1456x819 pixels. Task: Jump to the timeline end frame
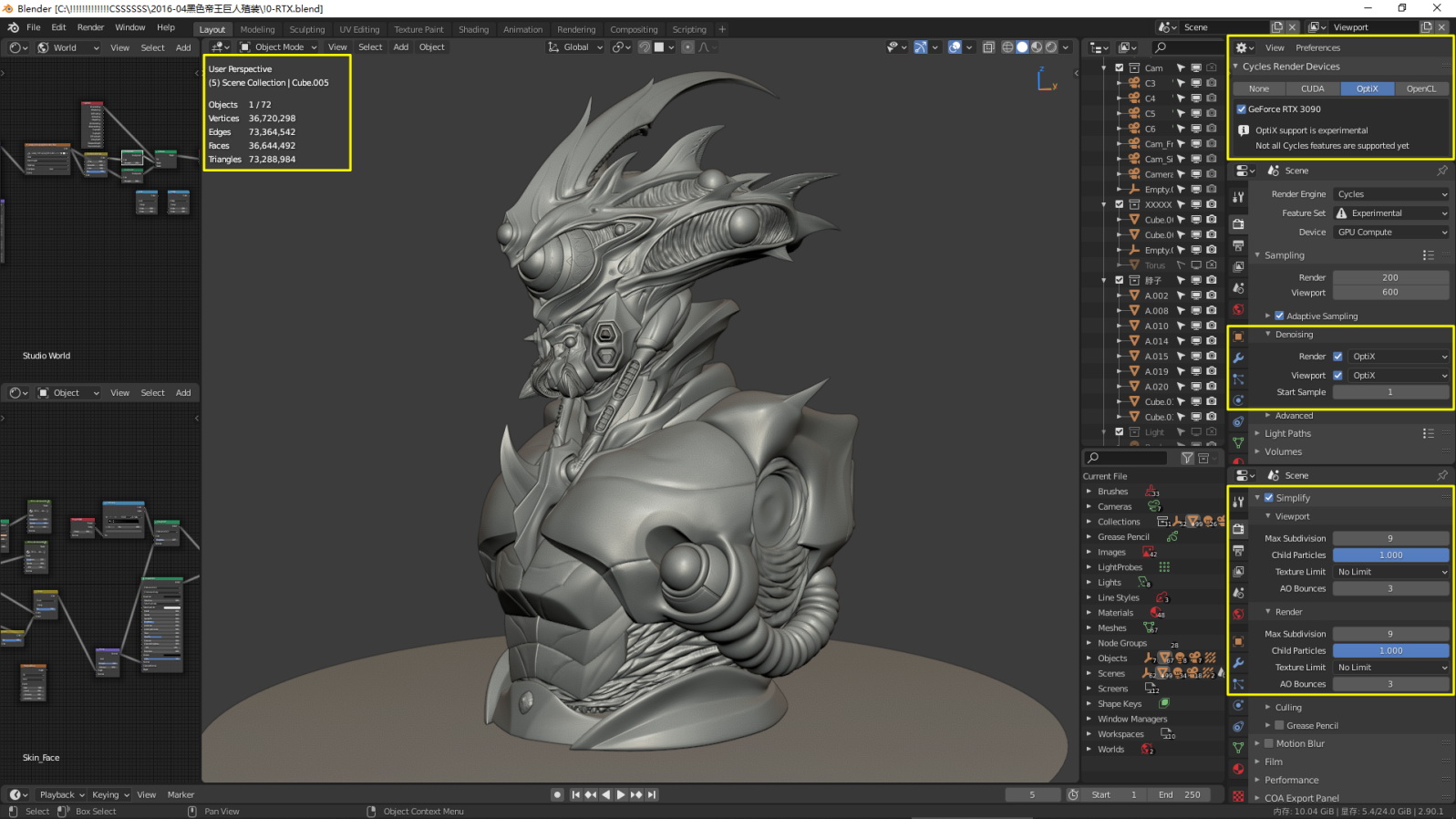pyautogui.click(x=652, y=794)
